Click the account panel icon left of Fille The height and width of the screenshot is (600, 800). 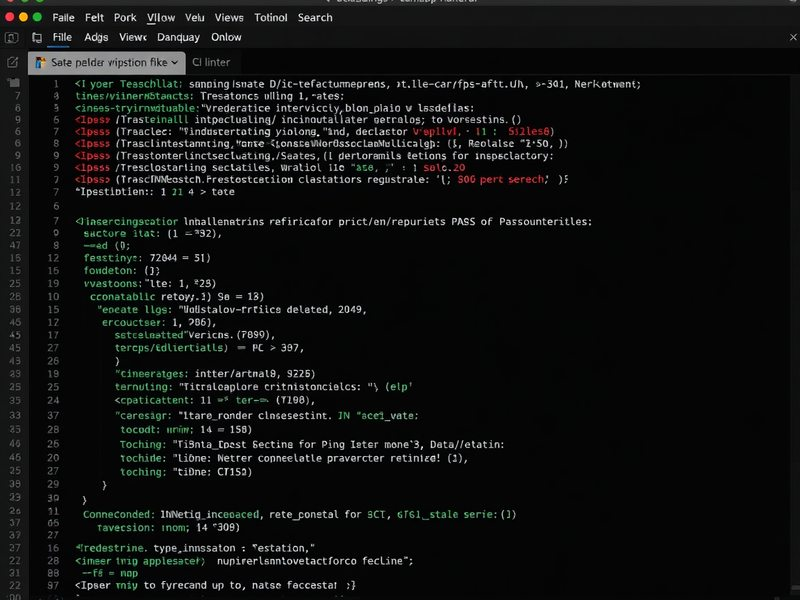pos(11,38)
